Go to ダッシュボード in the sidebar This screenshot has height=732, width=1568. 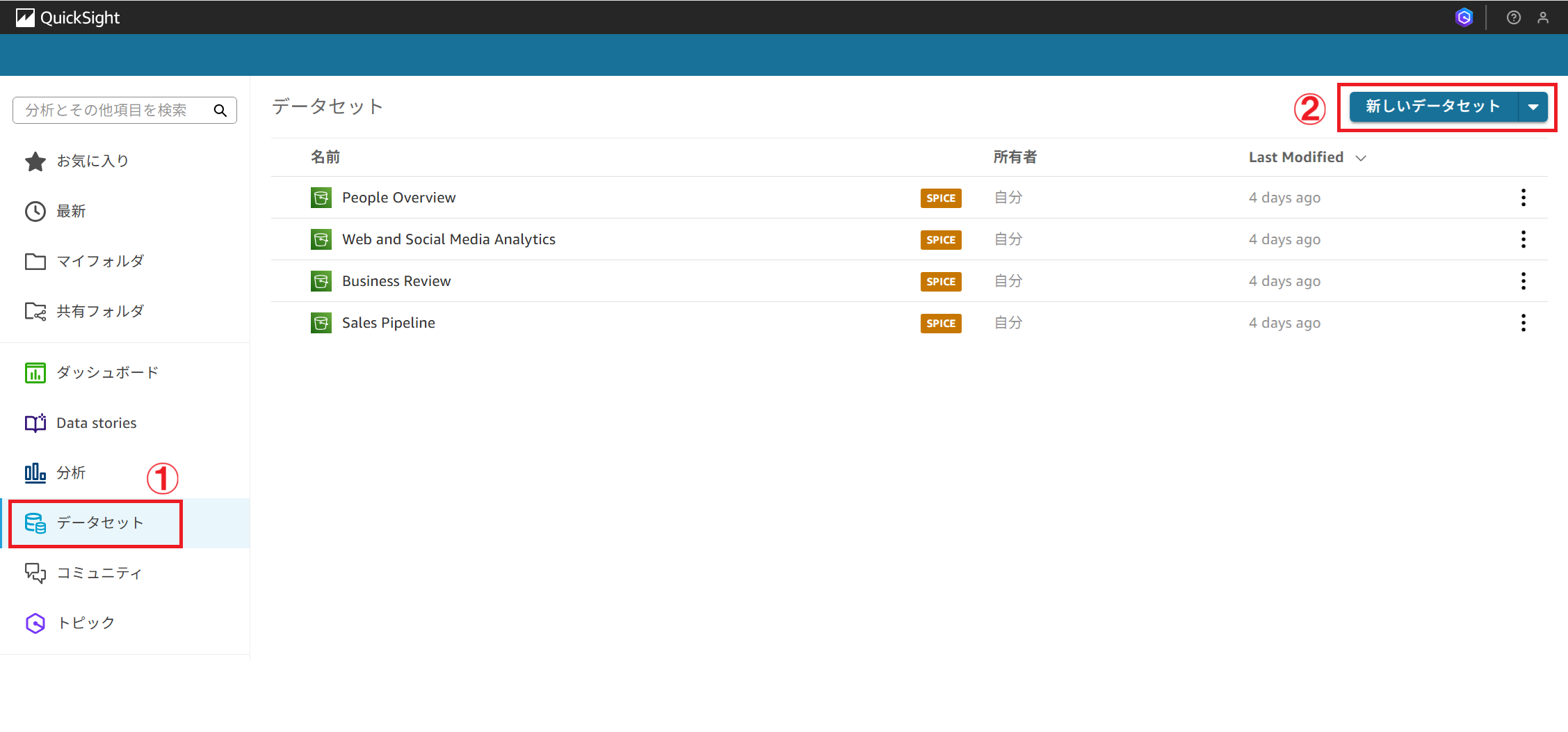click(107, 373)
